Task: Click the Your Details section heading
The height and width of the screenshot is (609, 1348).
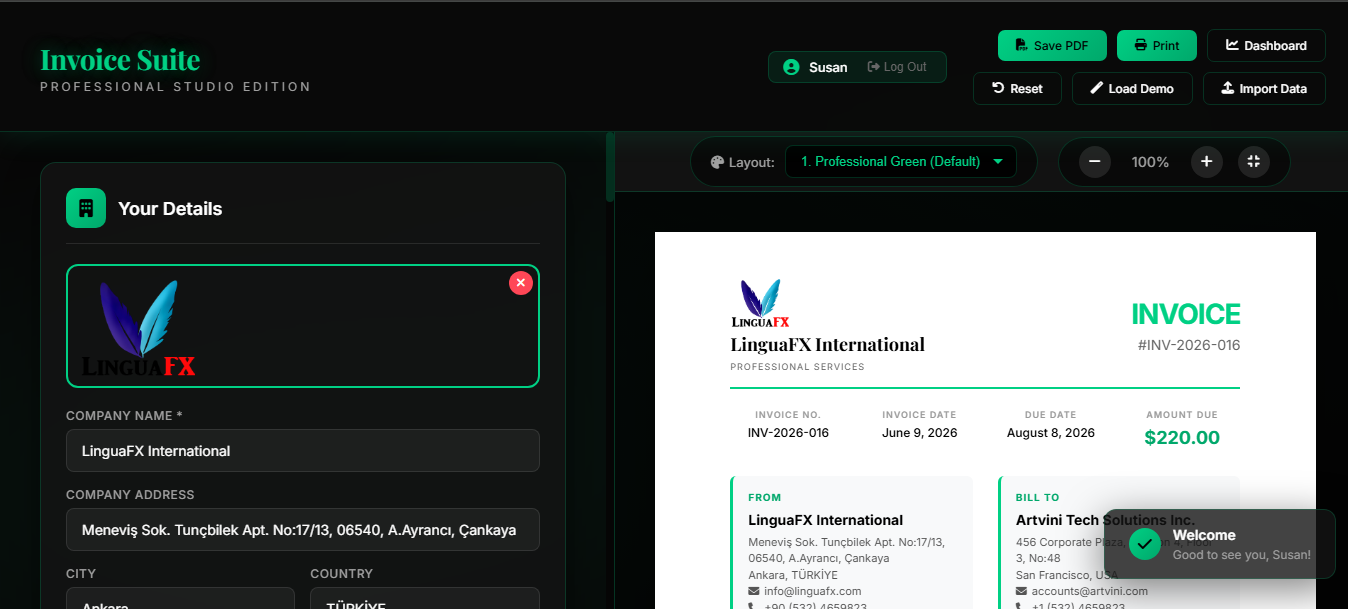Action: [x=170, y=209]
